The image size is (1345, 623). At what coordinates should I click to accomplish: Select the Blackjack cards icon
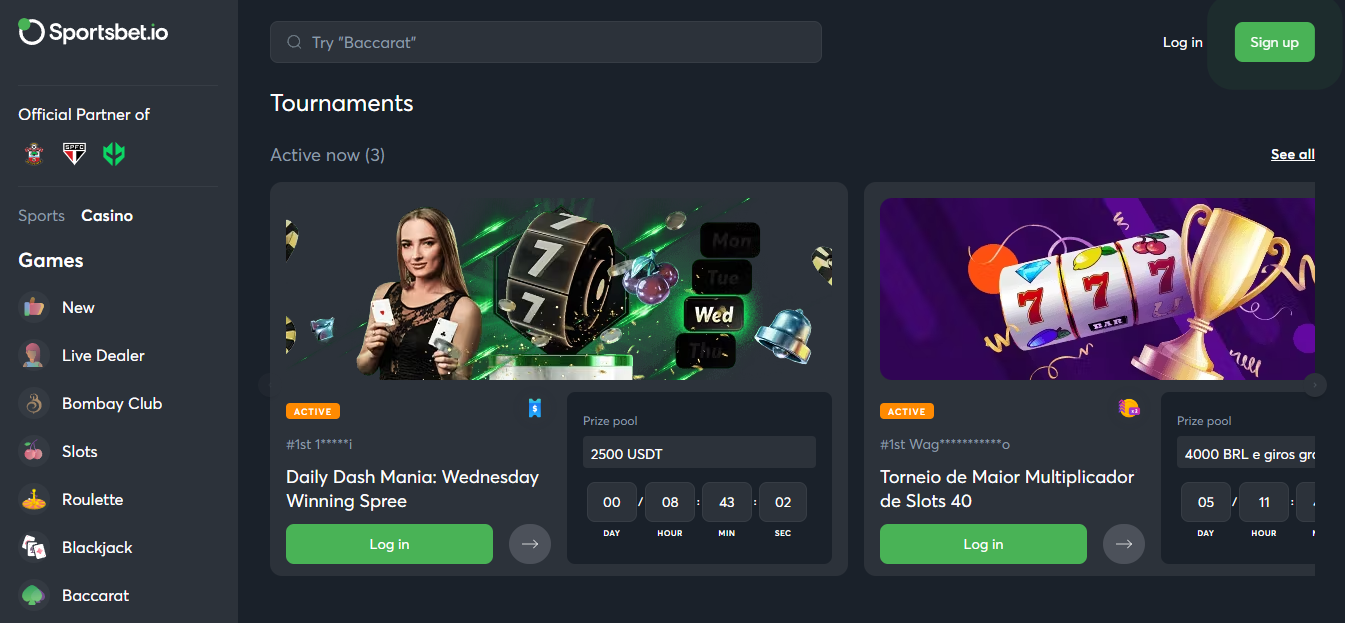click(x=34, y=548)
